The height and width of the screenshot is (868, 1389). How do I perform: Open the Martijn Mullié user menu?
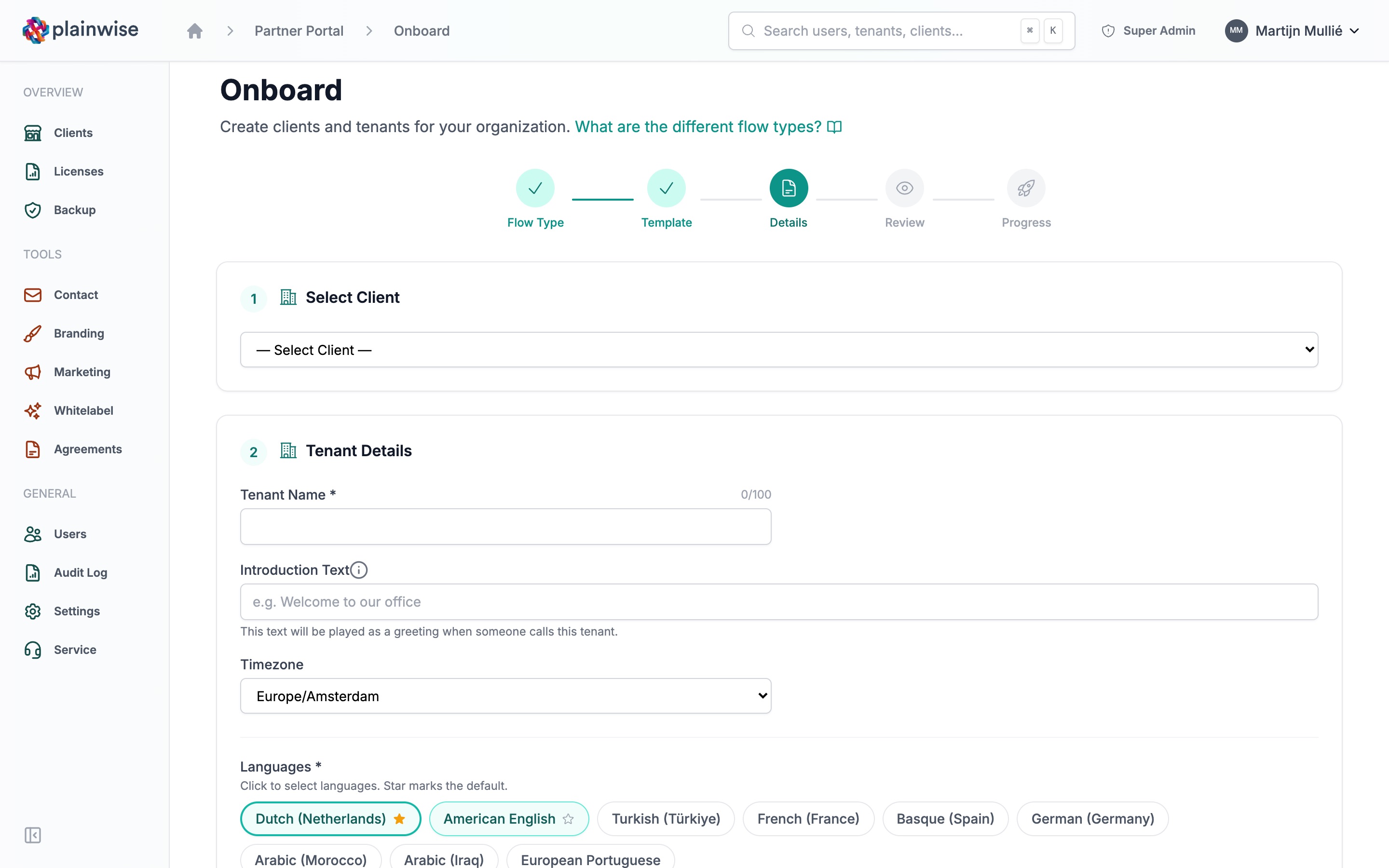point(1292,31)
